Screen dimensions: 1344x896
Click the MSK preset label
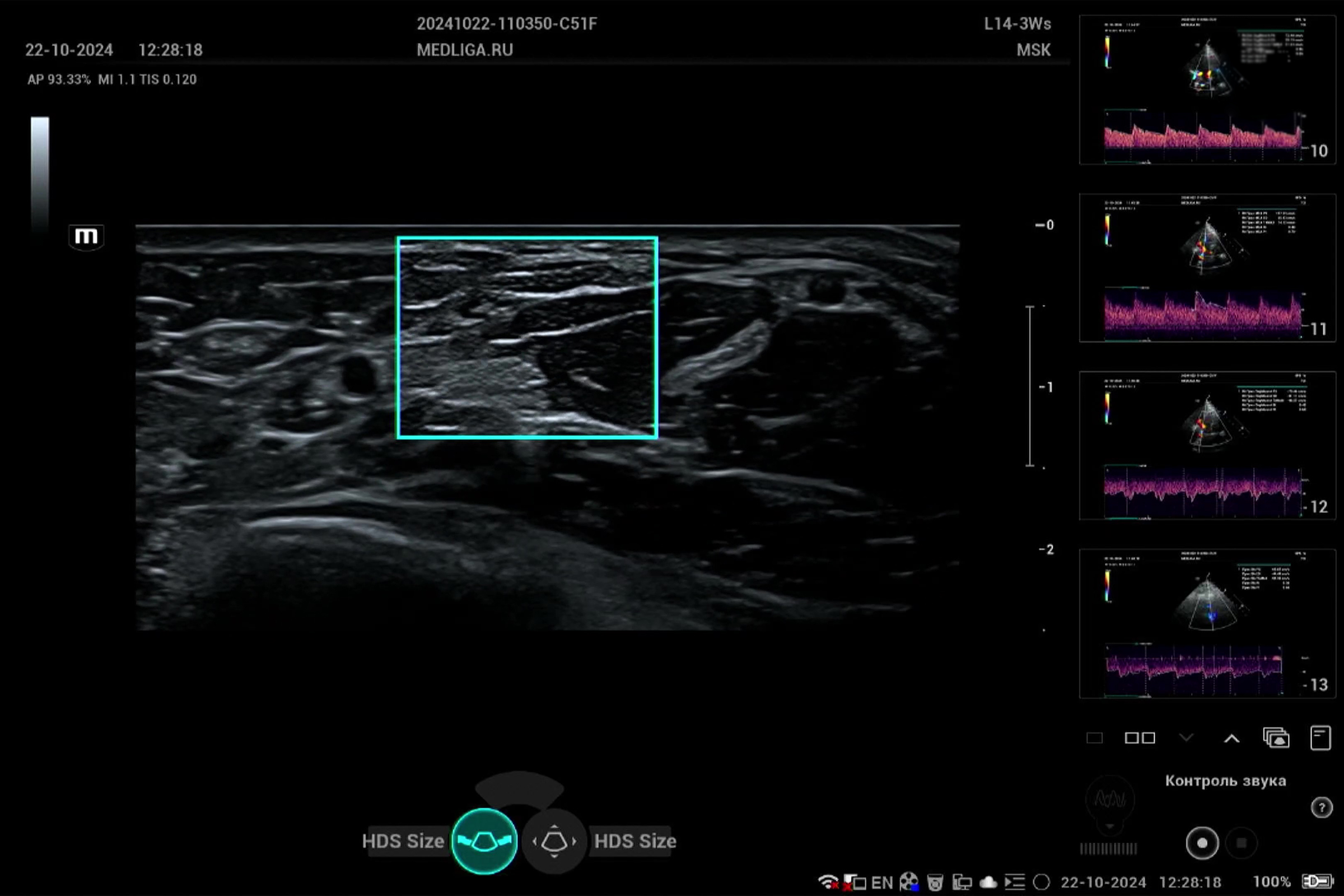coord(1033,50)
